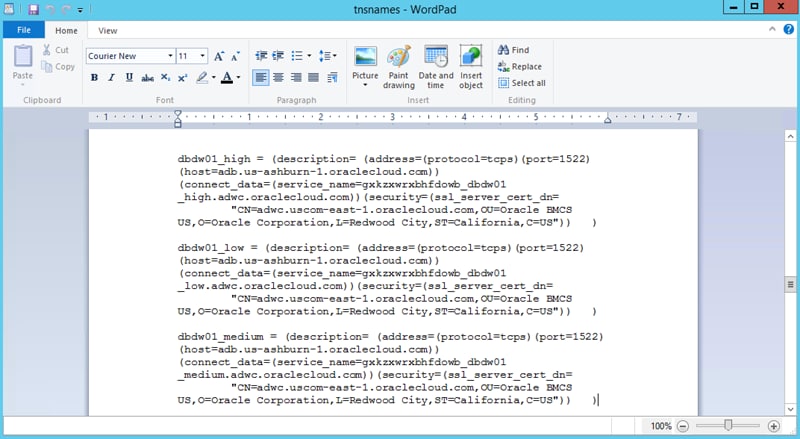Click the Justify alignment icon

coord(313,78)
